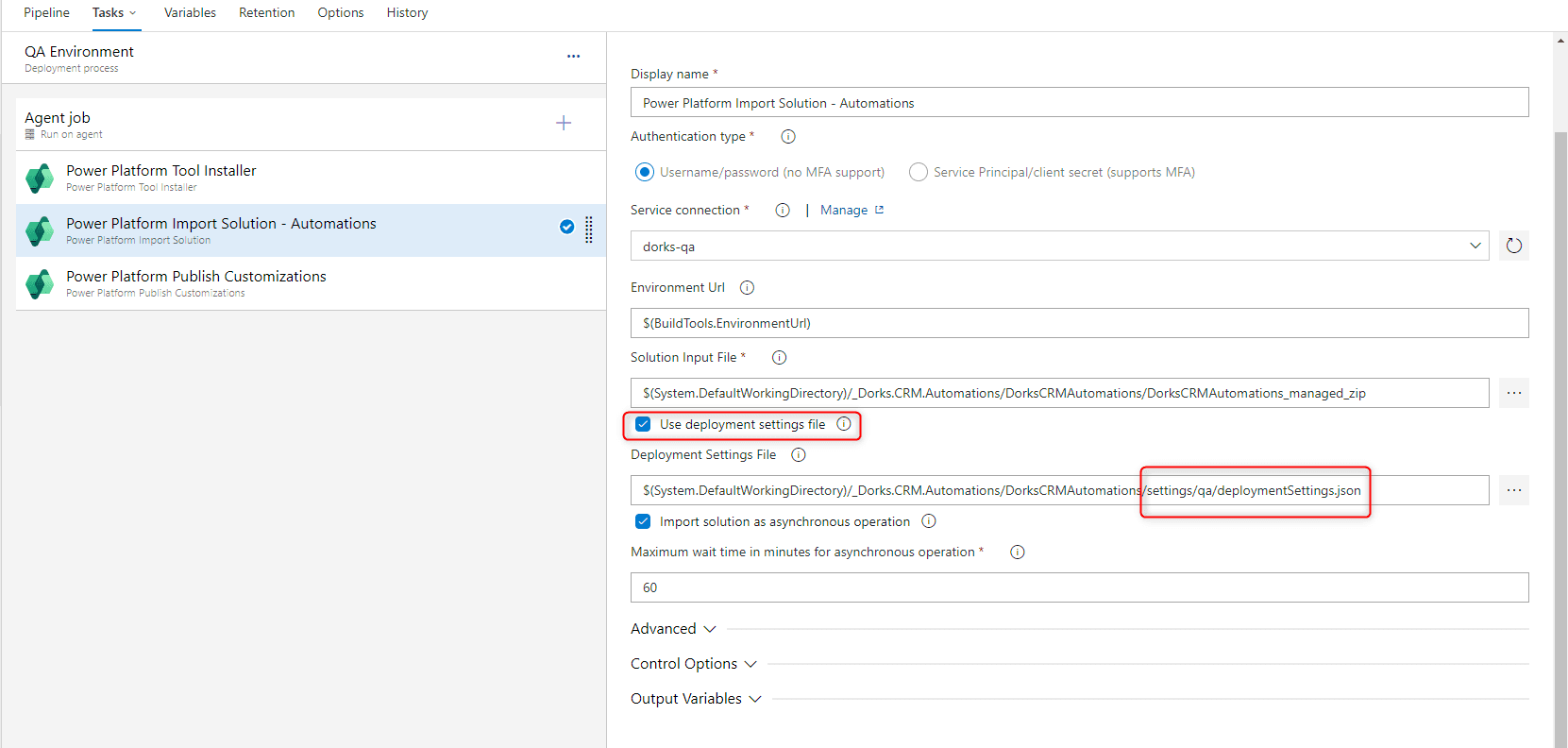Click Solution Input File path field
Screen dimensions: 1568x748
click(1060, 393)
